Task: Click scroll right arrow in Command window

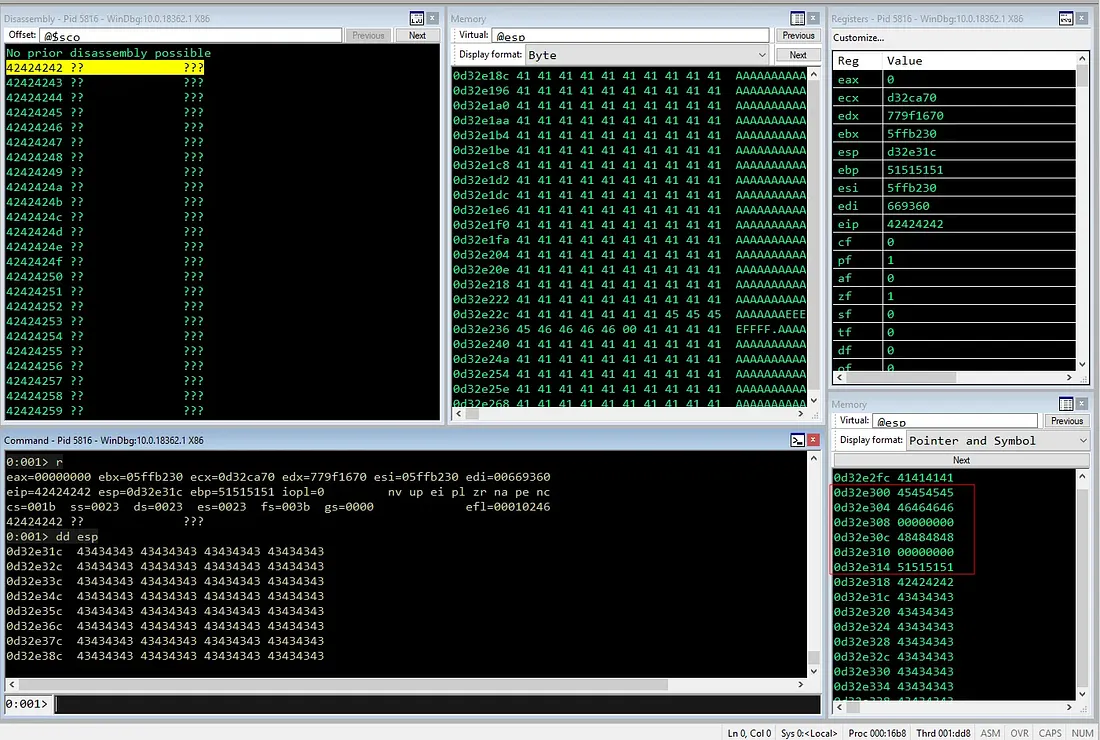Action: click(800, 684)
